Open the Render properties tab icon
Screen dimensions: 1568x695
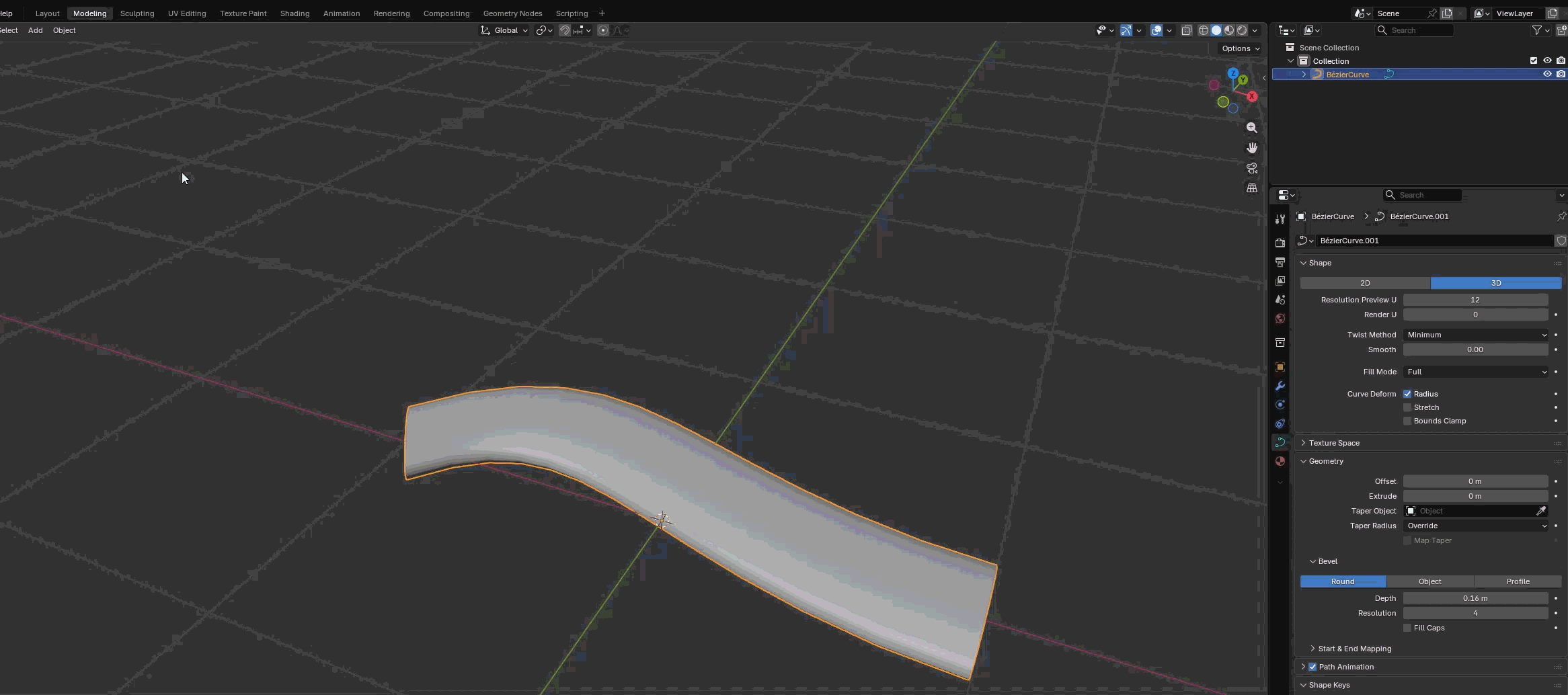[x=1280, y=243]
